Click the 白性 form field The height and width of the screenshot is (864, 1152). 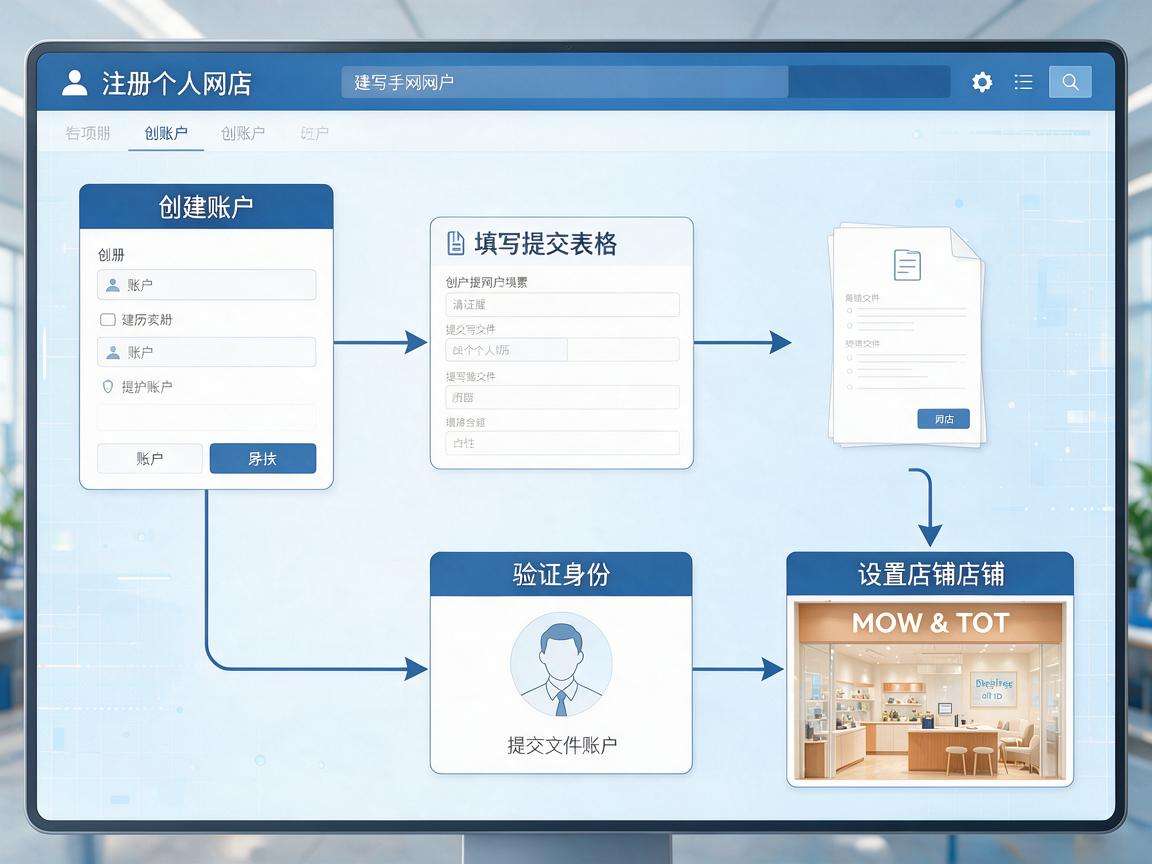tap(562, 443)
